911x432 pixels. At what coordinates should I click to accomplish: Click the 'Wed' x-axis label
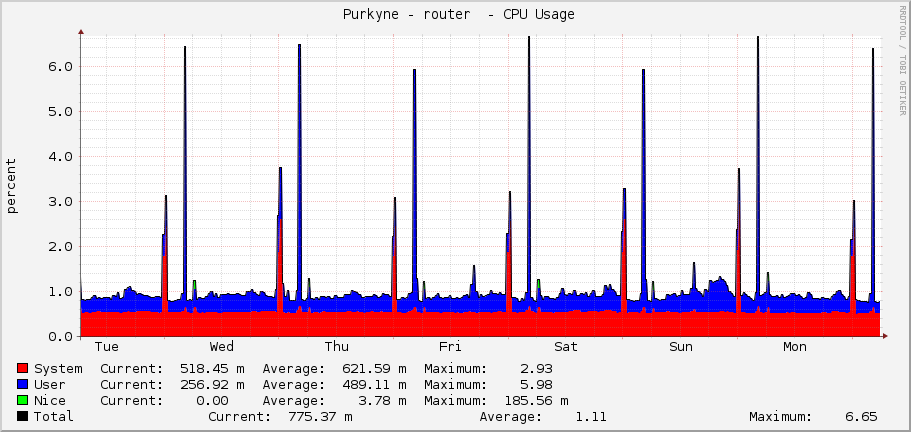point(221,347)
